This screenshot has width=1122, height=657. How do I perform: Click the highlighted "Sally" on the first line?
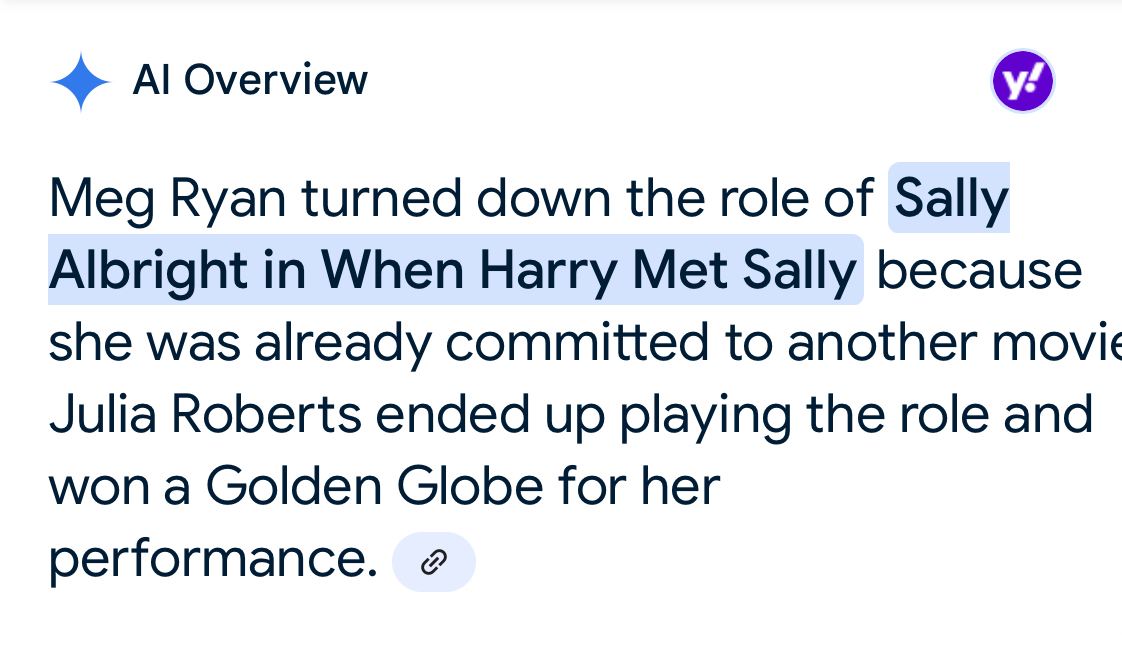[950, 199]
